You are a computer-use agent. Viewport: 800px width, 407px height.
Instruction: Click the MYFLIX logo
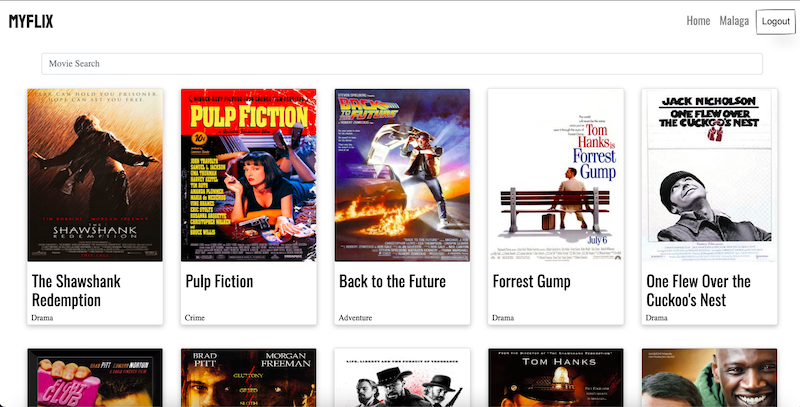pyautogui.click(x=31, y=21)
